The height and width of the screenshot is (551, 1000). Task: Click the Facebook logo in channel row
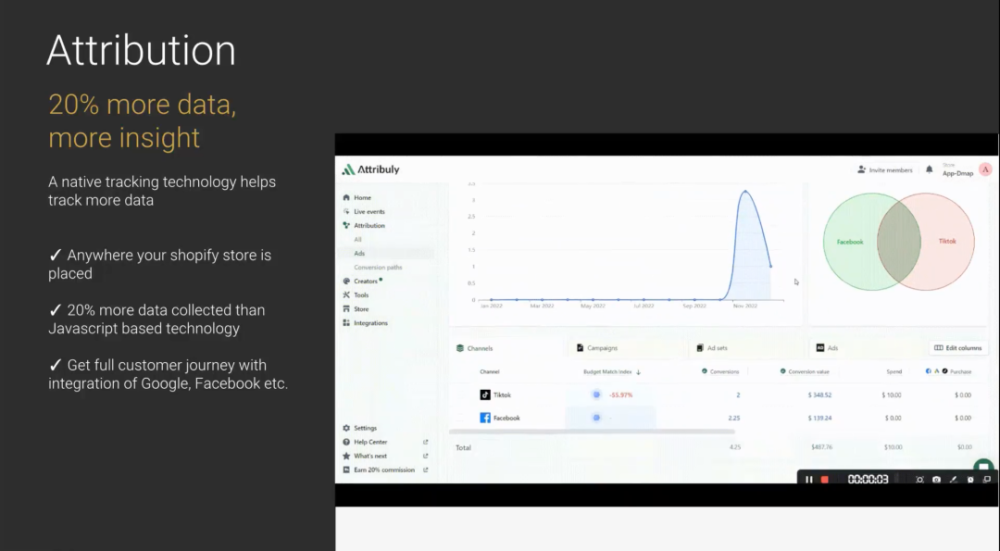(485, 418)
